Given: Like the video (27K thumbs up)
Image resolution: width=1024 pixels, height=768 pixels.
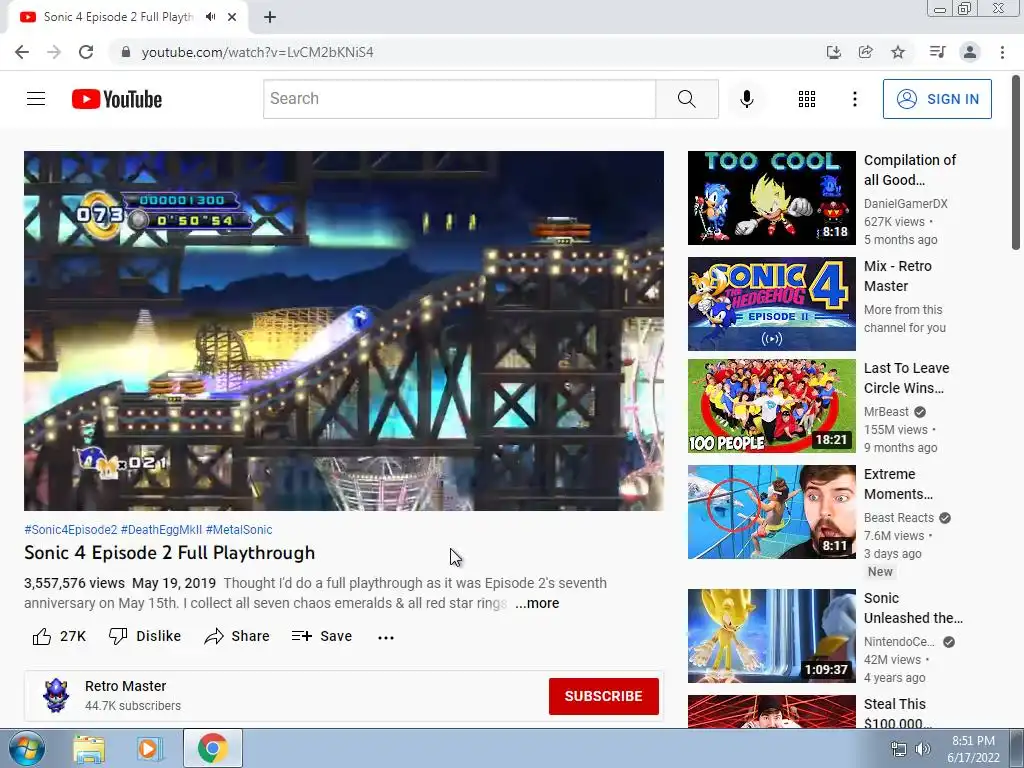Looking at the screenshot, I should [x=59, y=636].
